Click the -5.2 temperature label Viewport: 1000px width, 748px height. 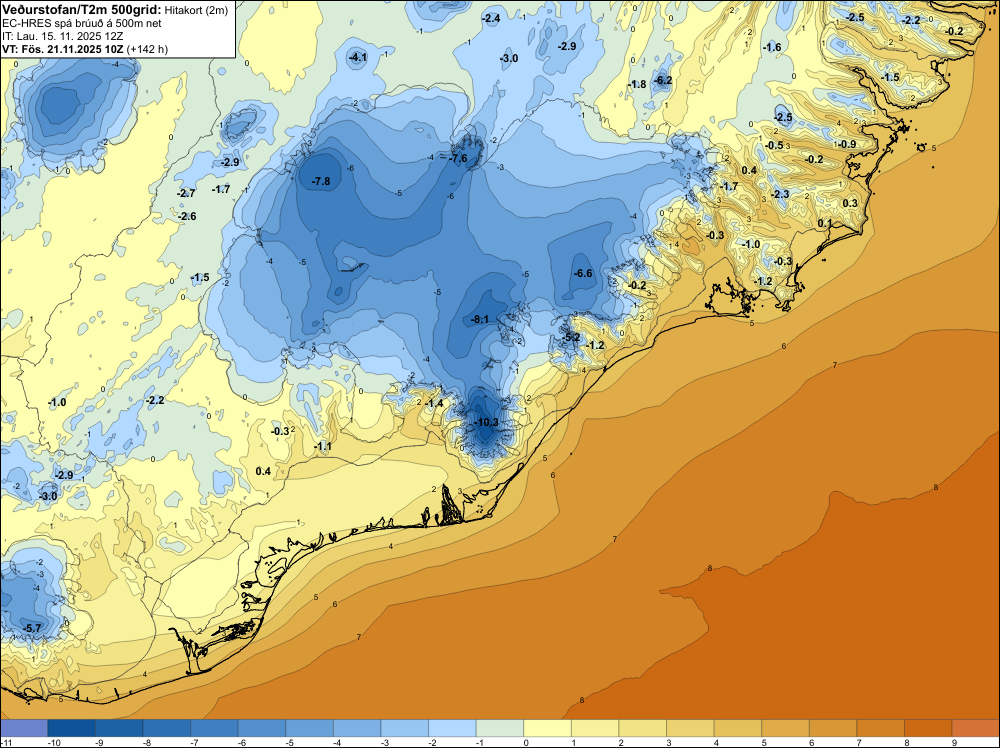571,337
